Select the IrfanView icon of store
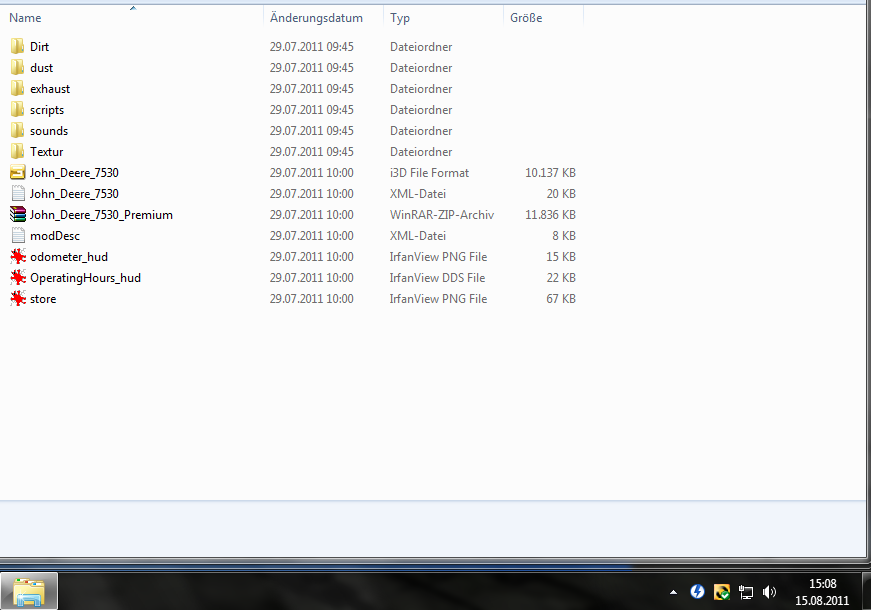This screenshot has width=871, height=610. click(x=18, y=299)
